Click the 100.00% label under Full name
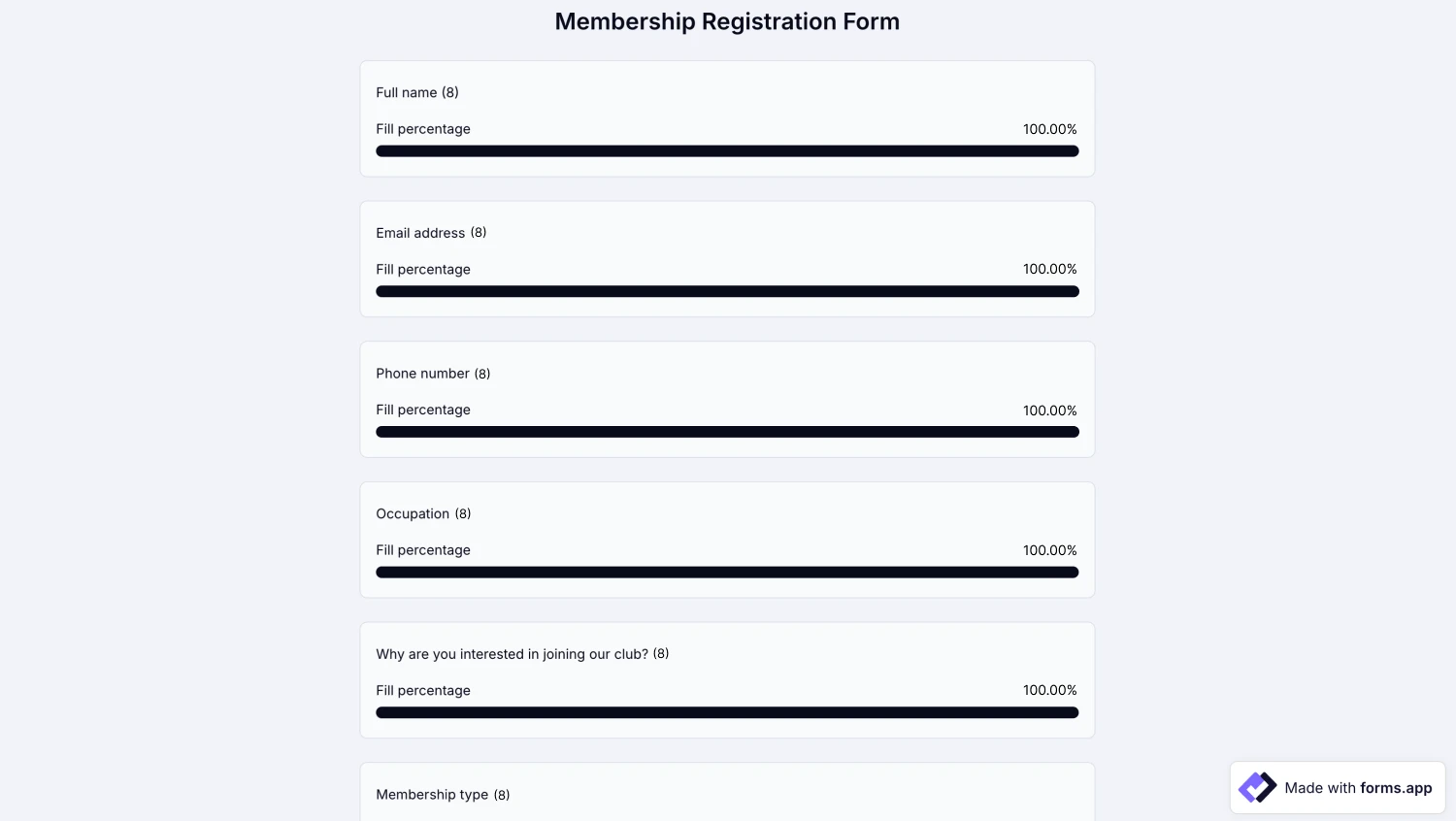 point(1049,128)
